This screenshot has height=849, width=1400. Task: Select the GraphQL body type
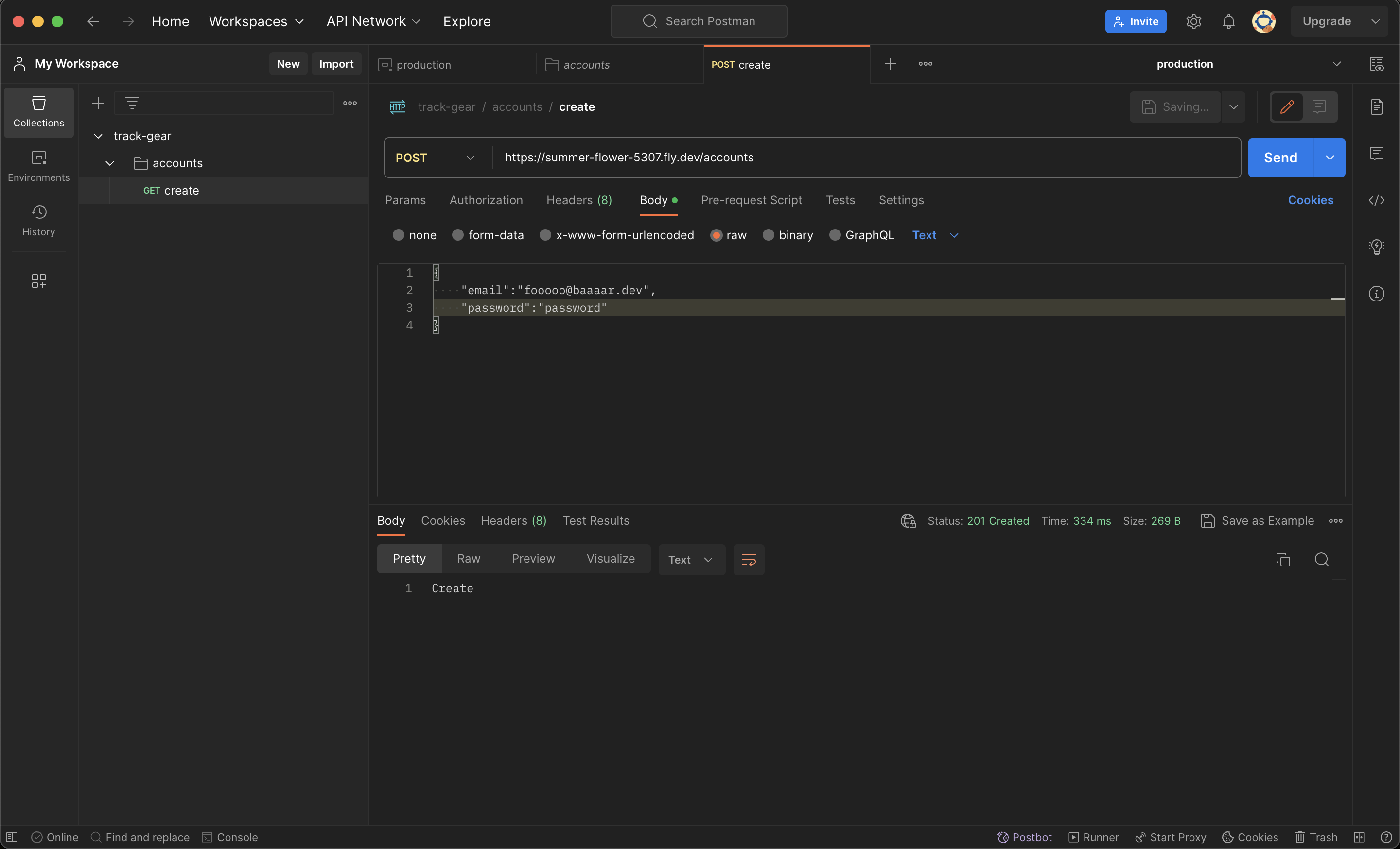pos(862,235)
